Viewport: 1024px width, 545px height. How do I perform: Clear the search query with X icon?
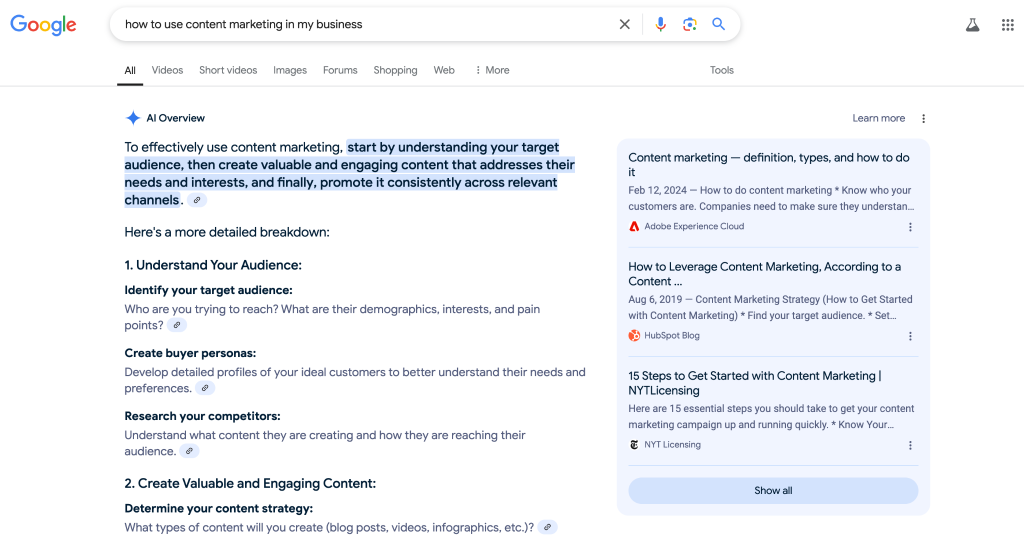click(x=625, y=24)
